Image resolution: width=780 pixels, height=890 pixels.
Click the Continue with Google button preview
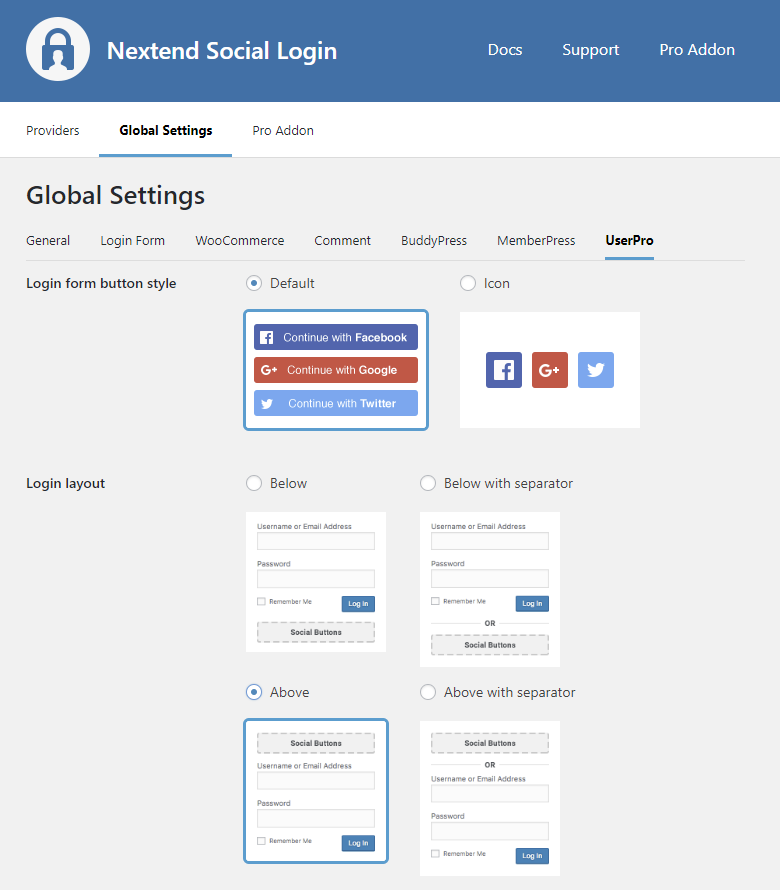pos(336,370)
